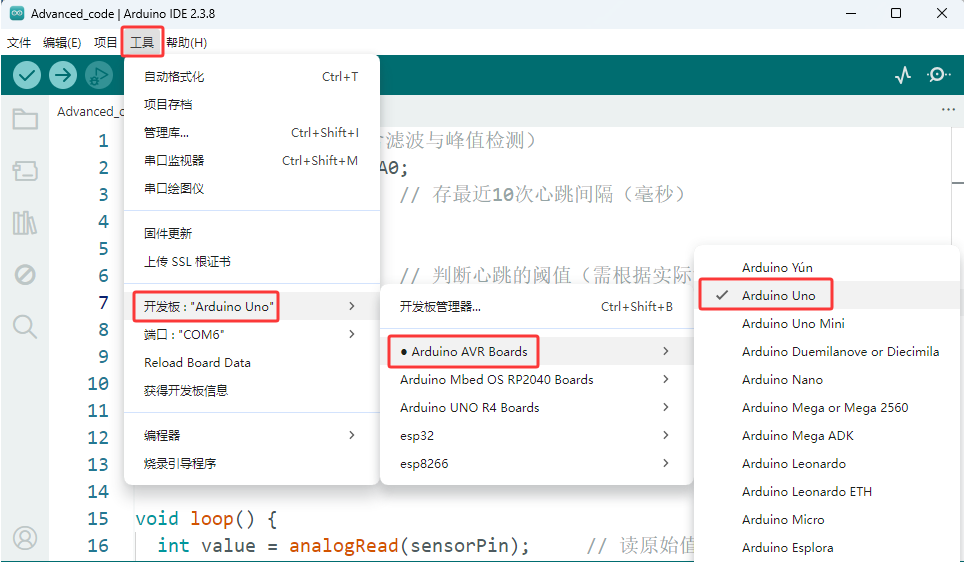Select Arduino Duemilanove or Diecimila board
This screenshot has height=564, width=966.
[827, 351]
